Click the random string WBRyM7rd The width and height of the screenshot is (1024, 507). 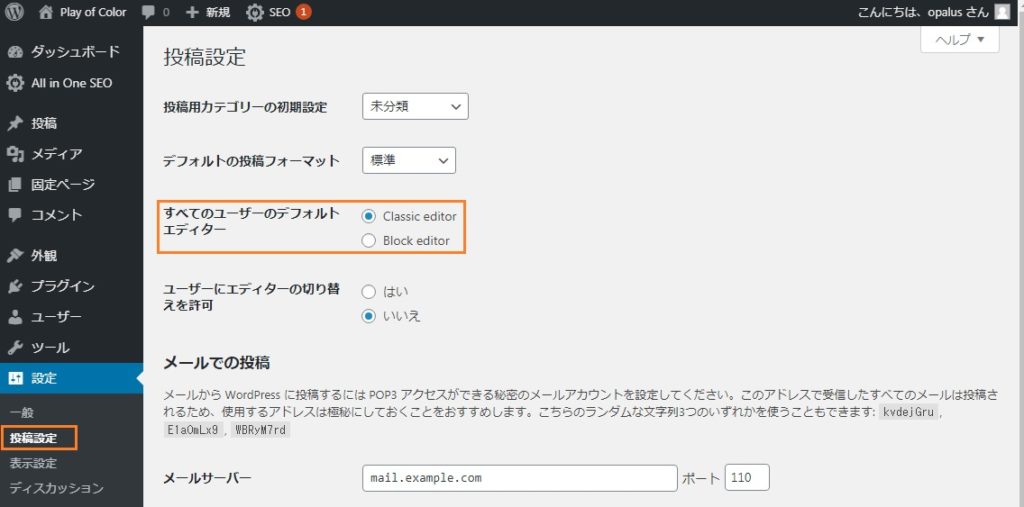pos(260,431)
